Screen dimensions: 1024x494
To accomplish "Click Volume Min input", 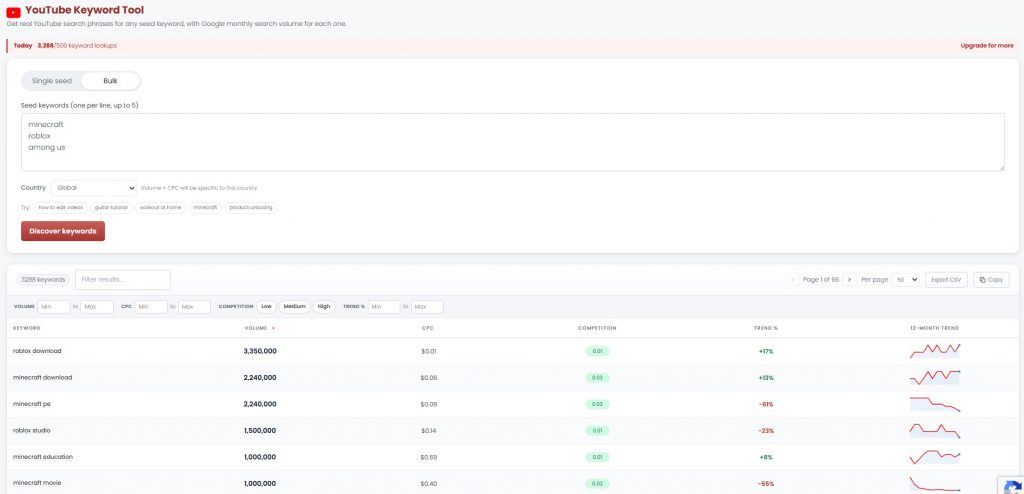I will 54,306.
